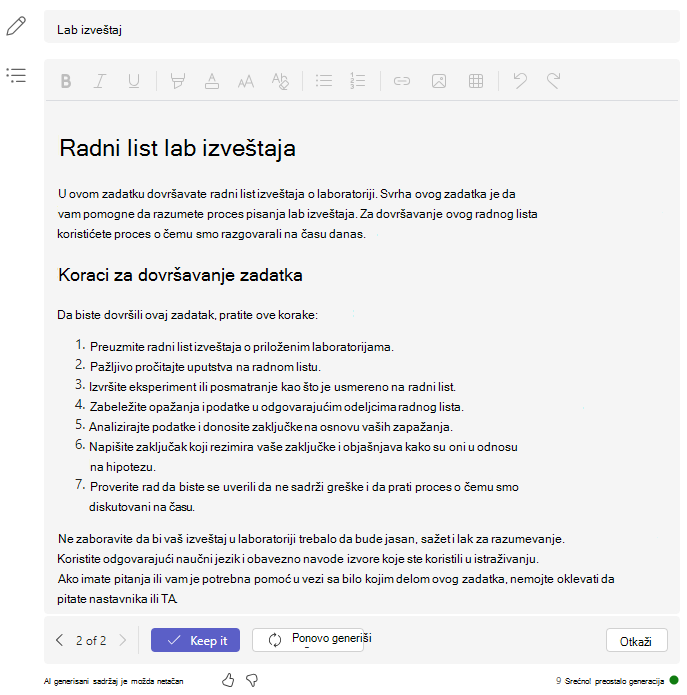Insert an image
This screenshot has height=695, width=687.
pyautogui.click(x=439, y=81)
